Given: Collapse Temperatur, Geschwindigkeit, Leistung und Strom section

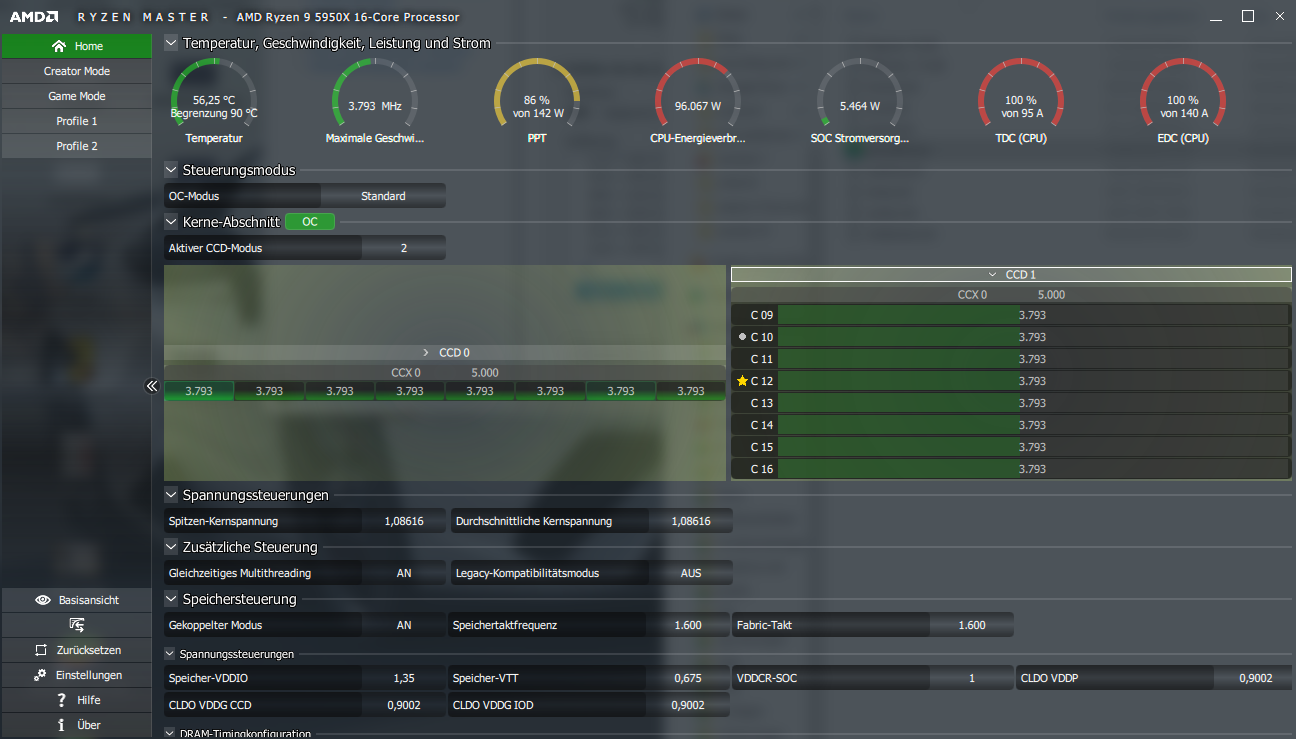Looking at the screenshot, I should tap(171, 43).
